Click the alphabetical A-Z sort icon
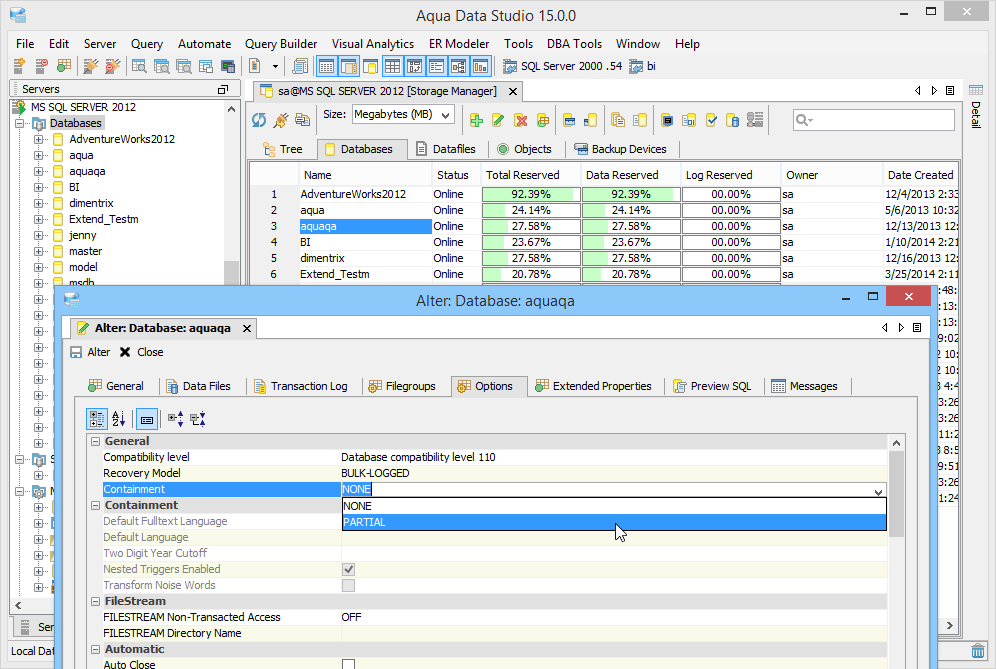 [x=119, y=419]
